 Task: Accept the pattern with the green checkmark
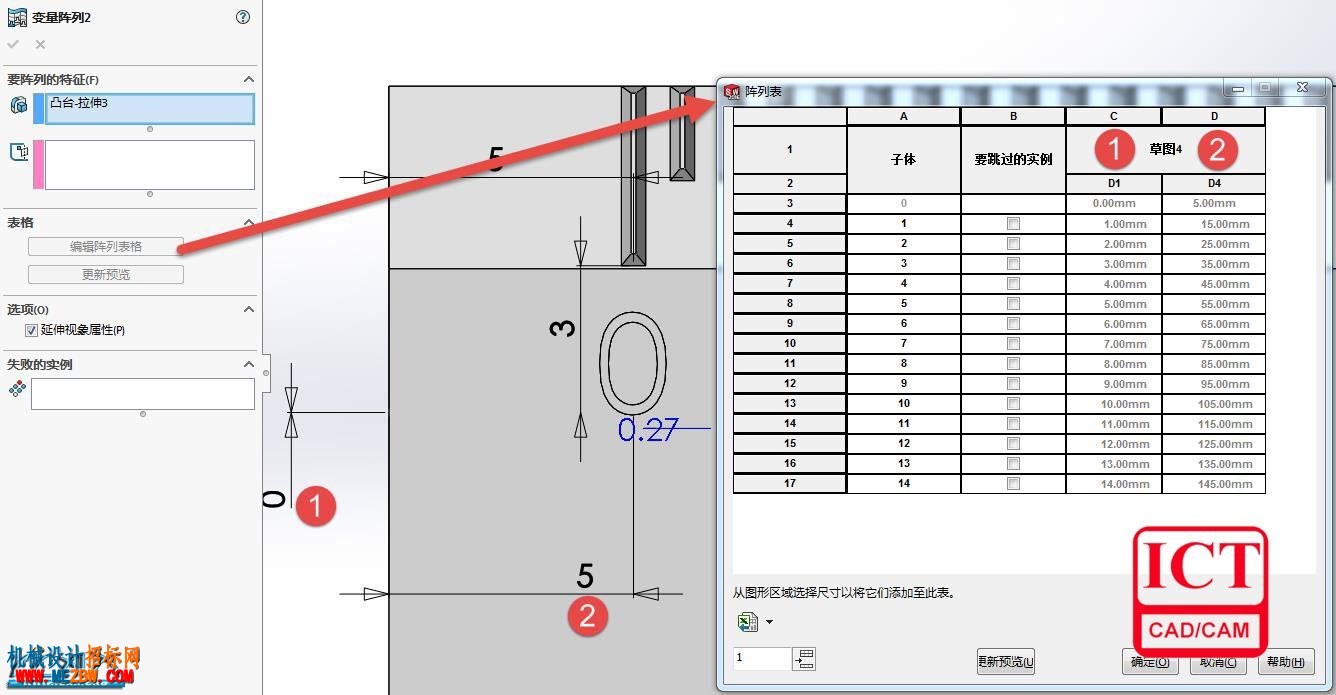pos(13,44)
